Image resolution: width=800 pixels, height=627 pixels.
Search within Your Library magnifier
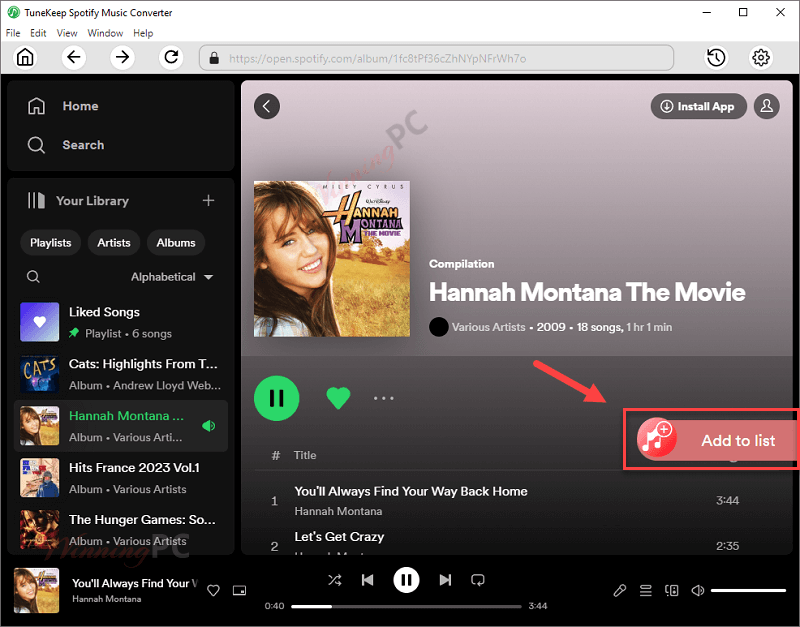[33, 277]
